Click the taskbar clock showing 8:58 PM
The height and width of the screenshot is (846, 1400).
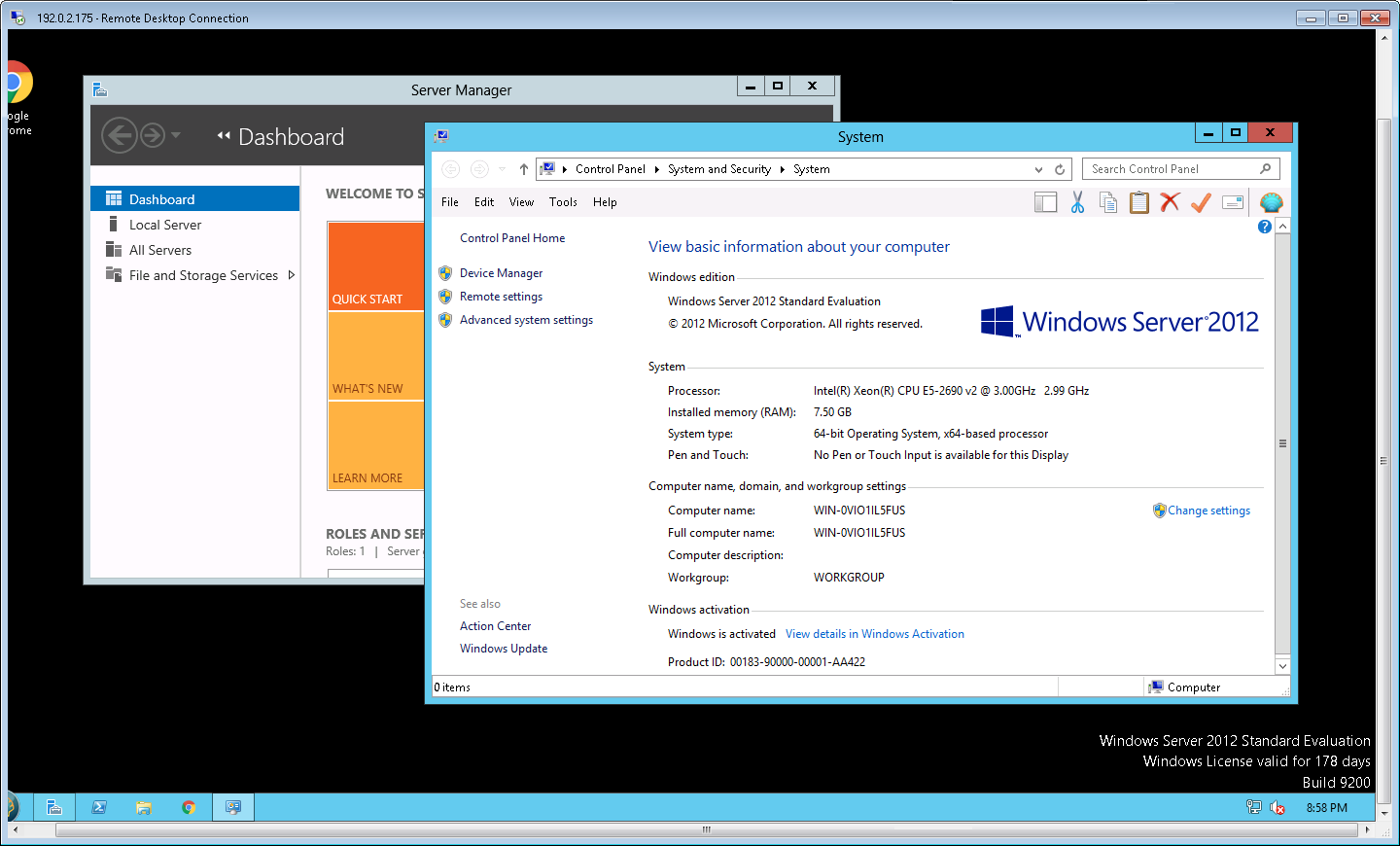(1326, 808)
